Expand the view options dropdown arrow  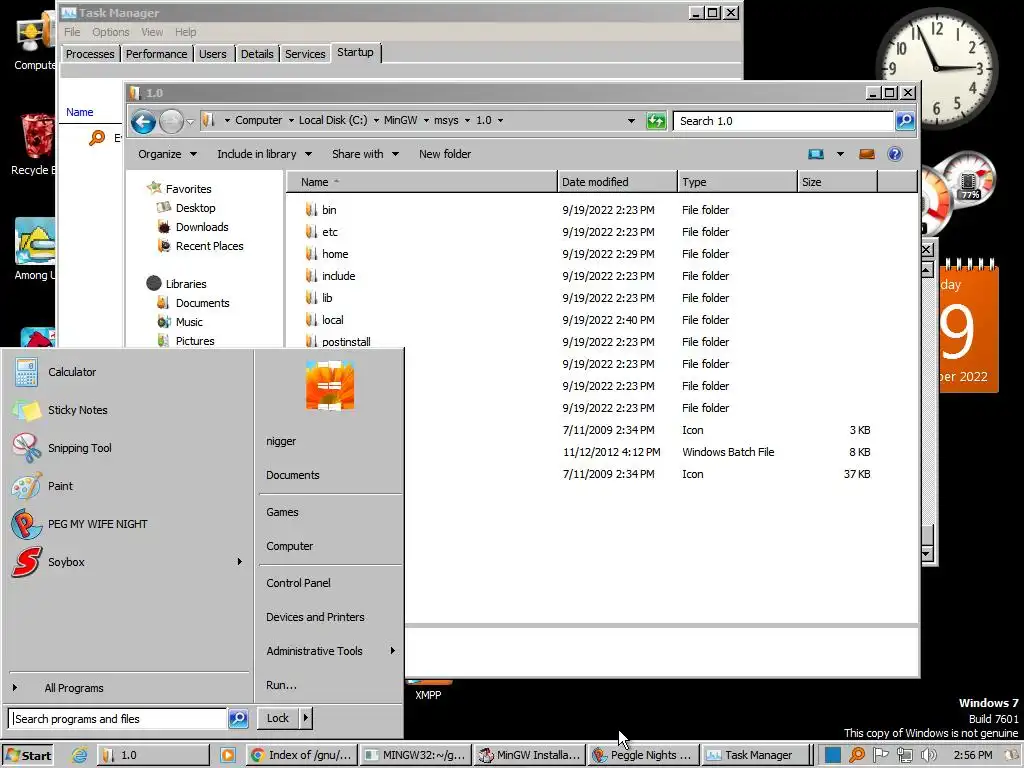tap(840, 154)
